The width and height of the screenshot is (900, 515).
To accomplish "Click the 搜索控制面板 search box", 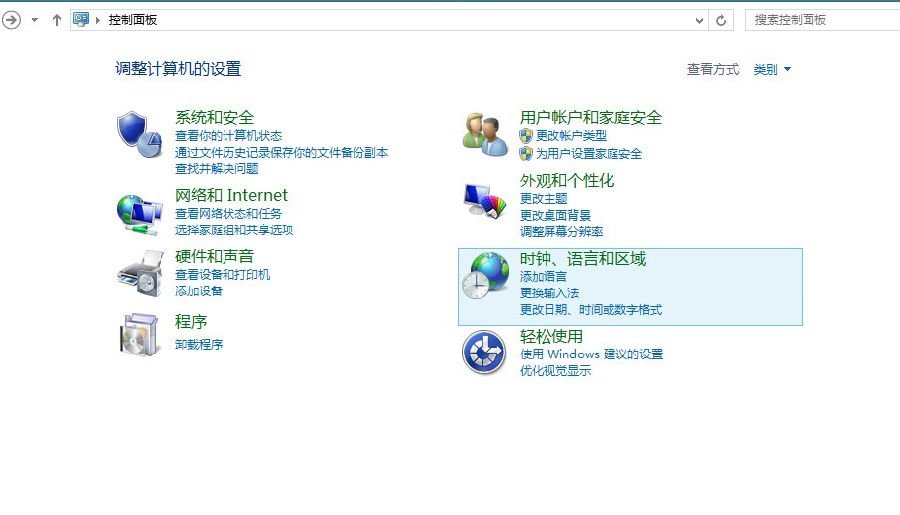I will click(822, 20).
